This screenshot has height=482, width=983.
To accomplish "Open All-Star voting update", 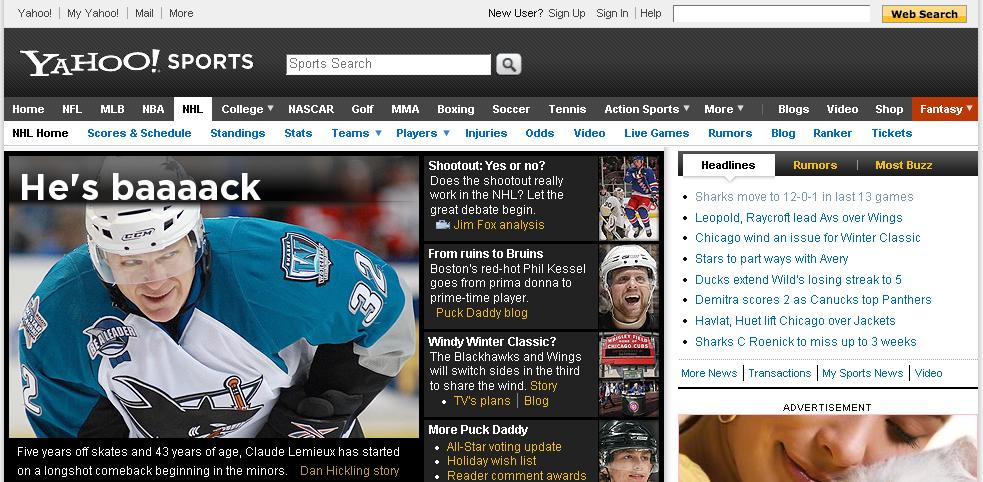I will pyautogui.click(x=504, y=447).
